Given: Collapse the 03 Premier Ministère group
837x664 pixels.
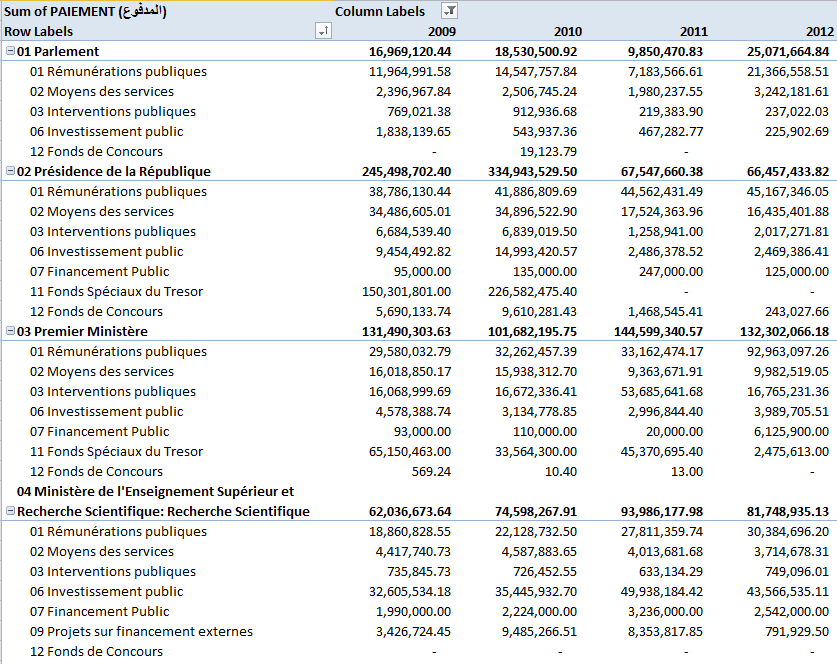Looking at the screenshot, I should [10, 331].
